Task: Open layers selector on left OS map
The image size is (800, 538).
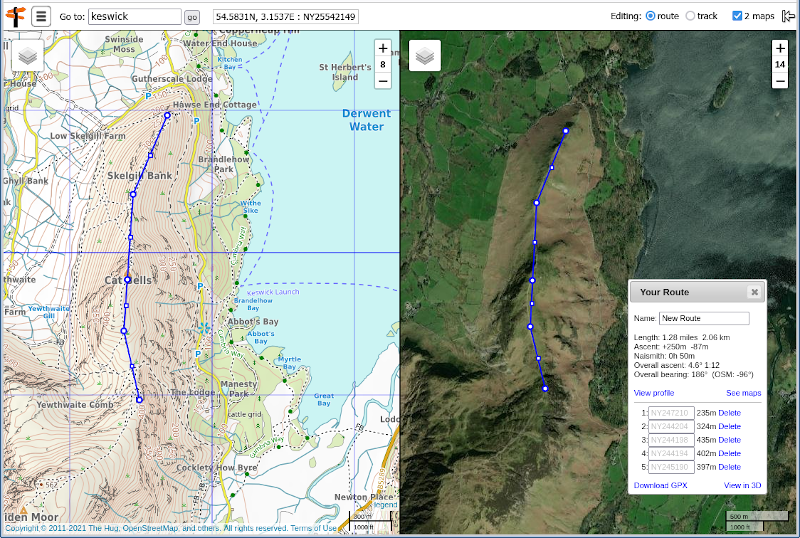Action: tap(28, 56)
